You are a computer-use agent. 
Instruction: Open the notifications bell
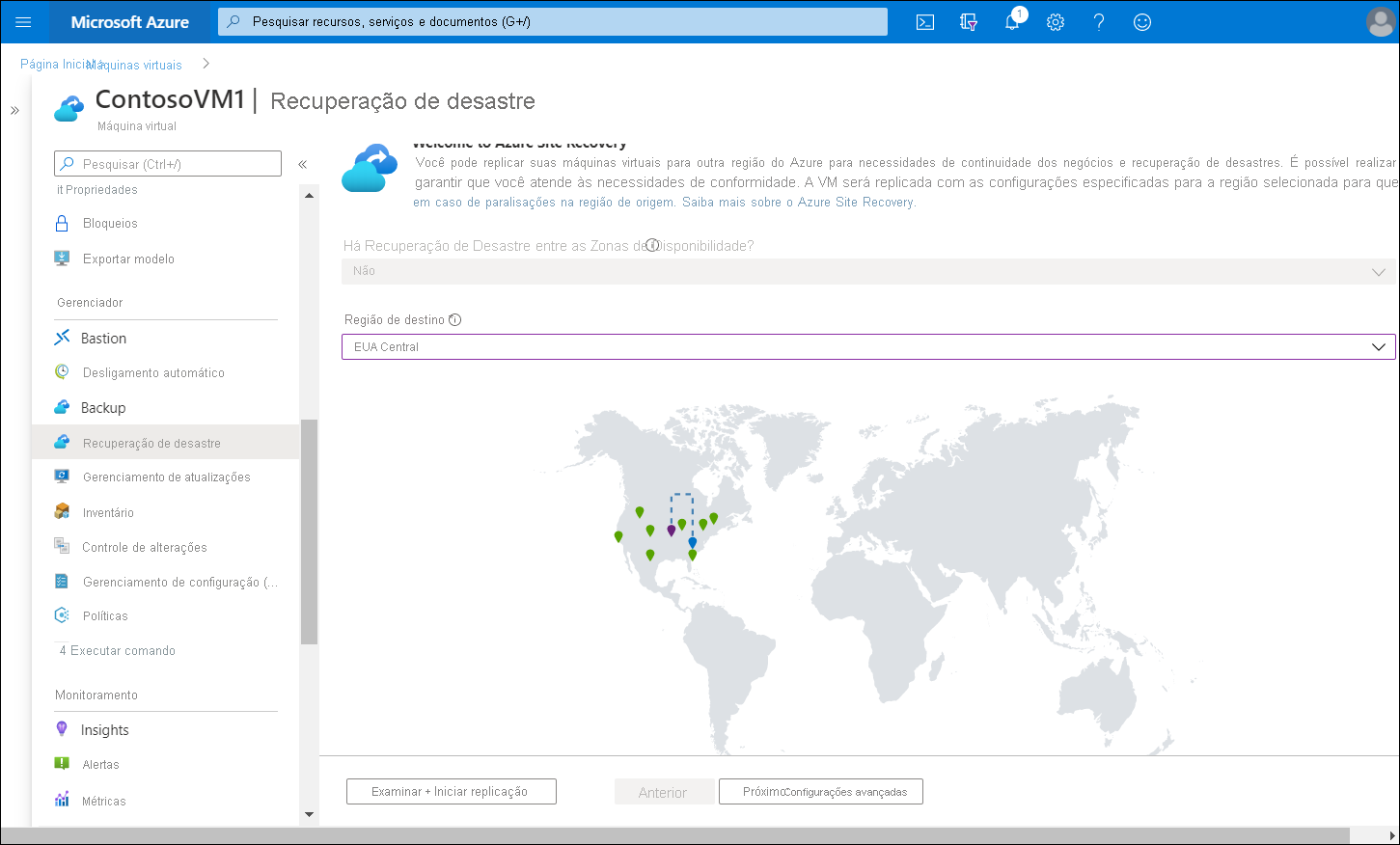pos(1012,22)
